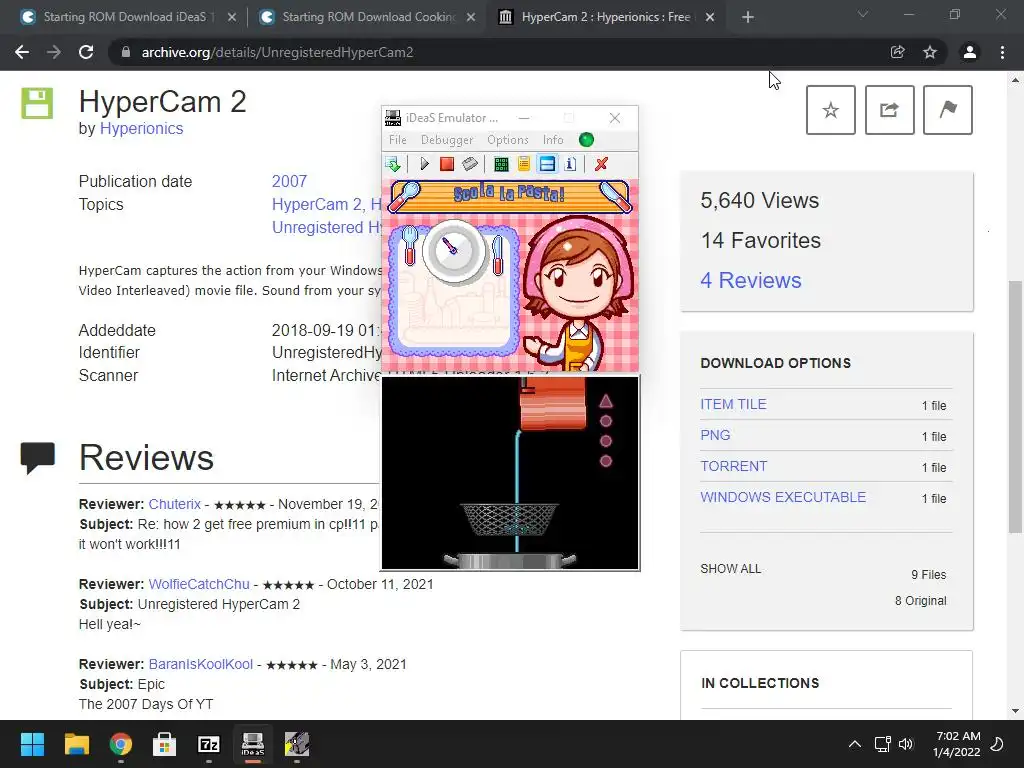Viewport: 1024px width, 768px height.
Task: Open the File menu in iDeaS Emulator
Action: (398, 140)
